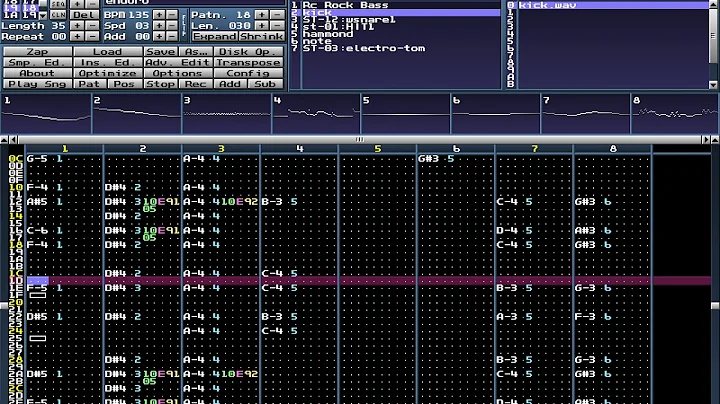Click the Zap button
The image size is (720, 404).
38,51
